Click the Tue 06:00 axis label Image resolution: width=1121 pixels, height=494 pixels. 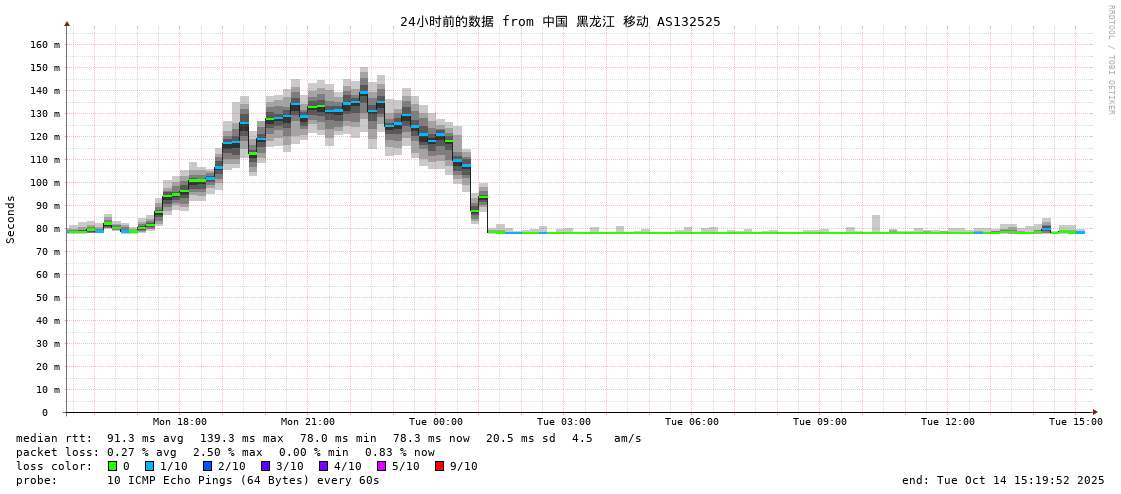click(692, 422)
